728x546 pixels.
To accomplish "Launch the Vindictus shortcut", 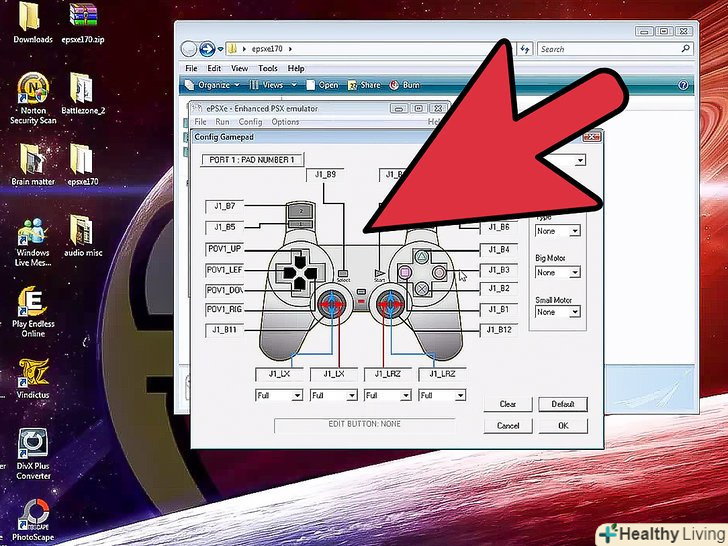I will [x=32, y=373].
